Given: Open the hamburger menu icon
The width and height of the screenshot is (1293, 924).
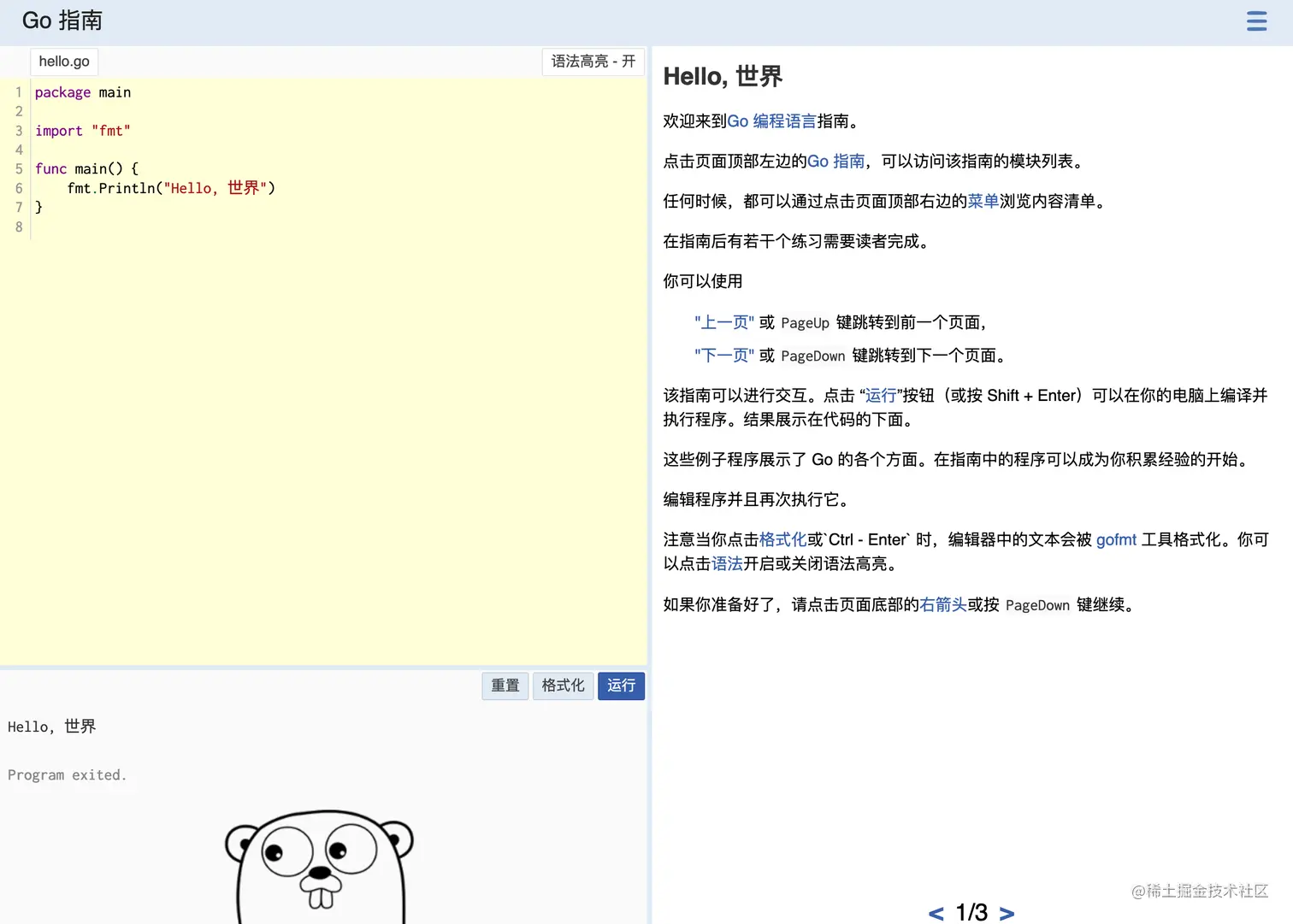Looking at the screenshot, I should [x=1256, y=21].
